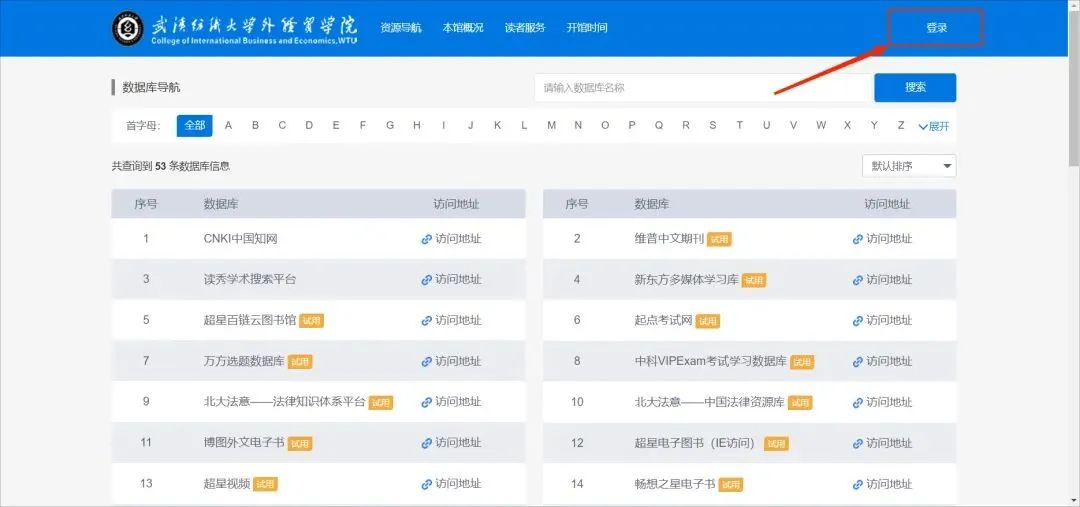Open 访问地址 link for 博图外文电子书
The width and height of the screenshot is (1080, 507).
pos(451,442)
